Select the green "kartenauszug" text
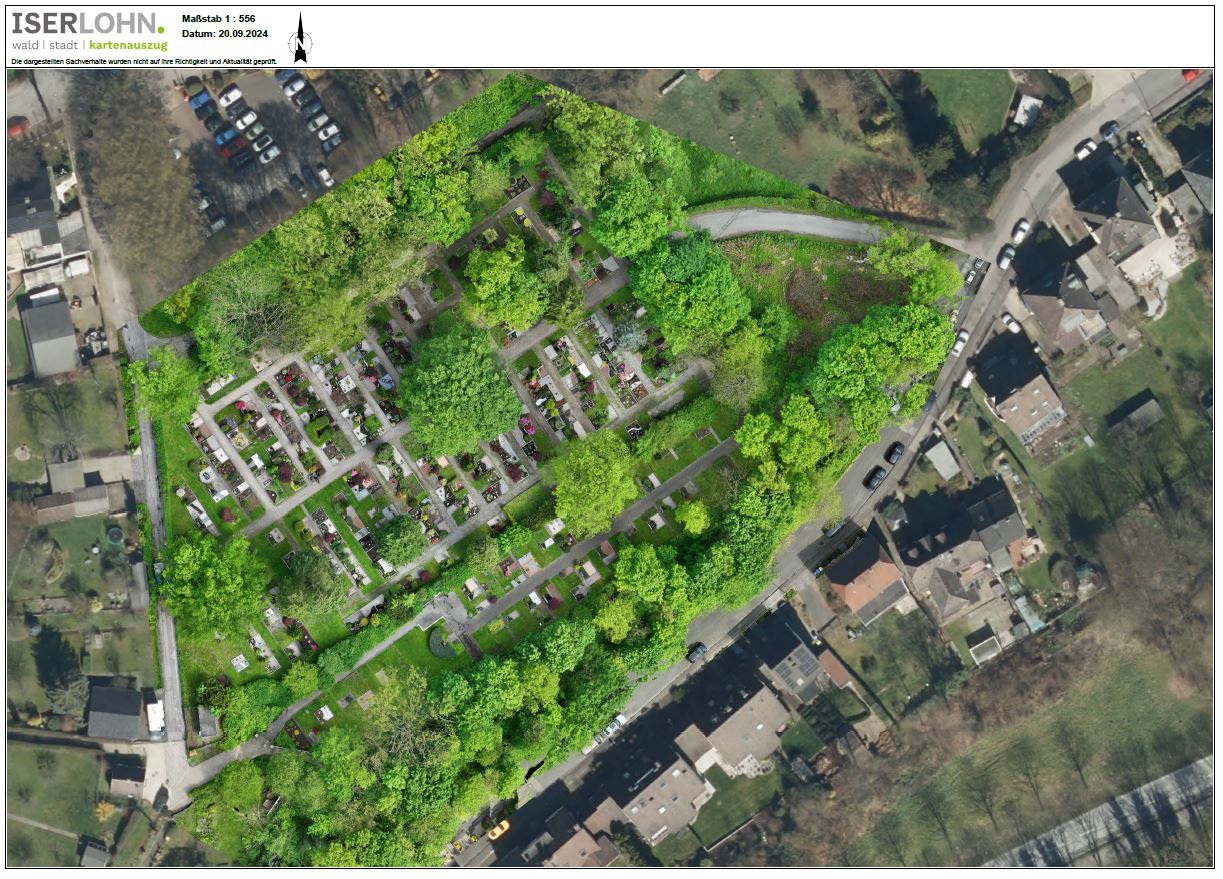Viewport: 1223px width, 879px height. point(128,46)
